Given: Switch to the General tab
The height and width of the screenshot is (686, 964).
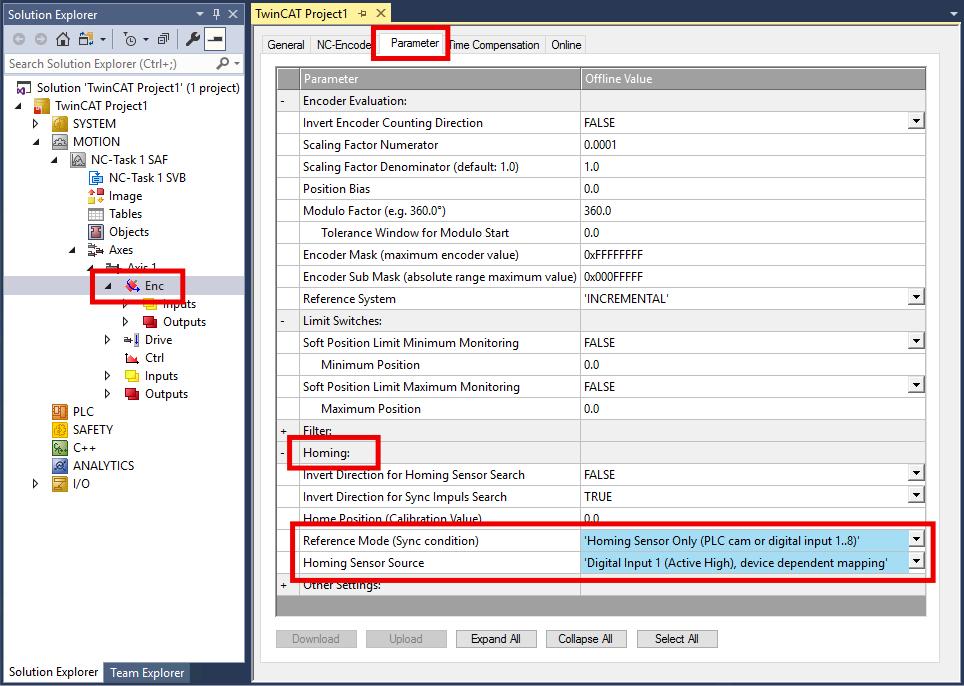Looking at the screenshot, I should [285, 45].
